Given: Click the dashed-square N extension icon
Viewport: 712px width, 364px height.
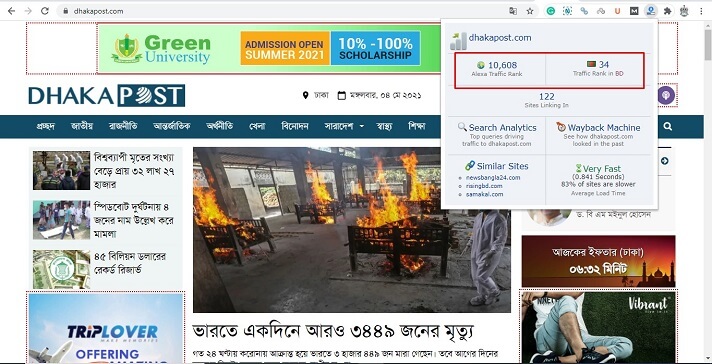Looking at the screenshot, I should [x=568, y=11].
